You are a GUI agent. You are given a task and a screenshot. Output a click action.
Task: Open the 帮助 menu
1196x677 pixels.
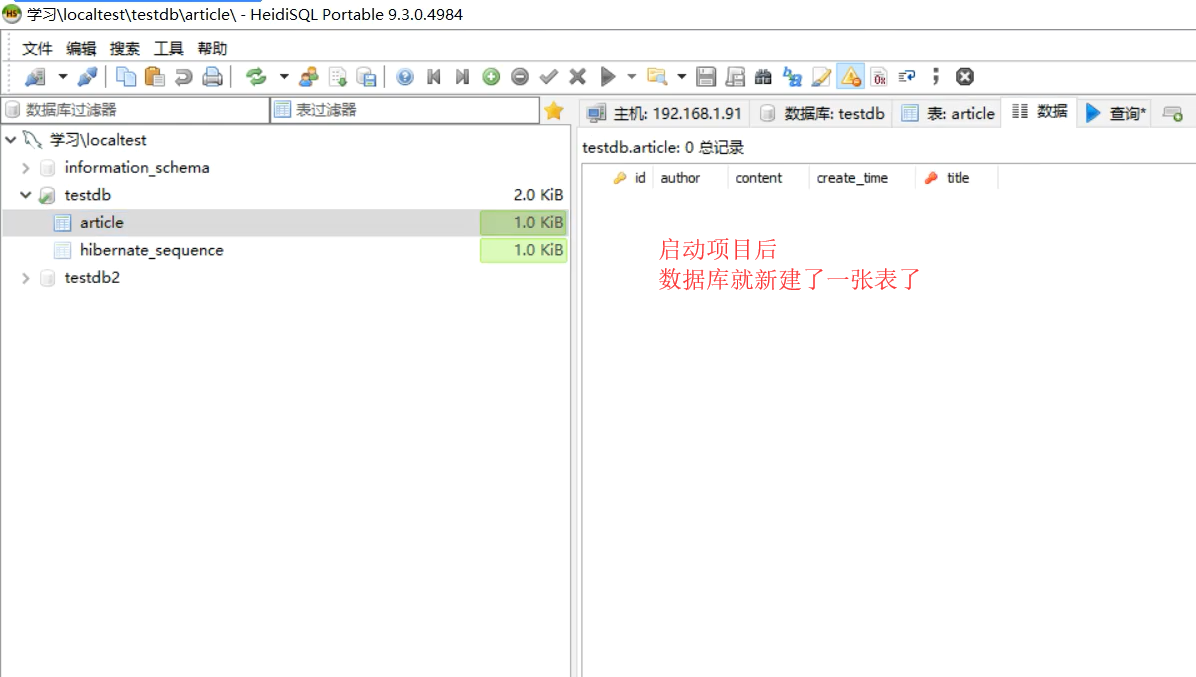(212, 49)
